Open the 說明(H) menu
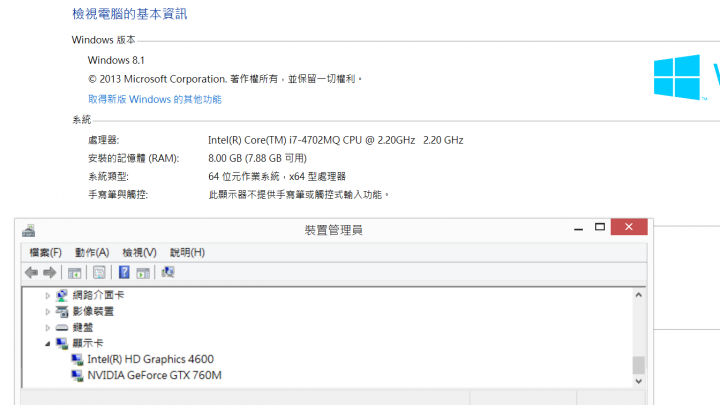 pos(187,253)
